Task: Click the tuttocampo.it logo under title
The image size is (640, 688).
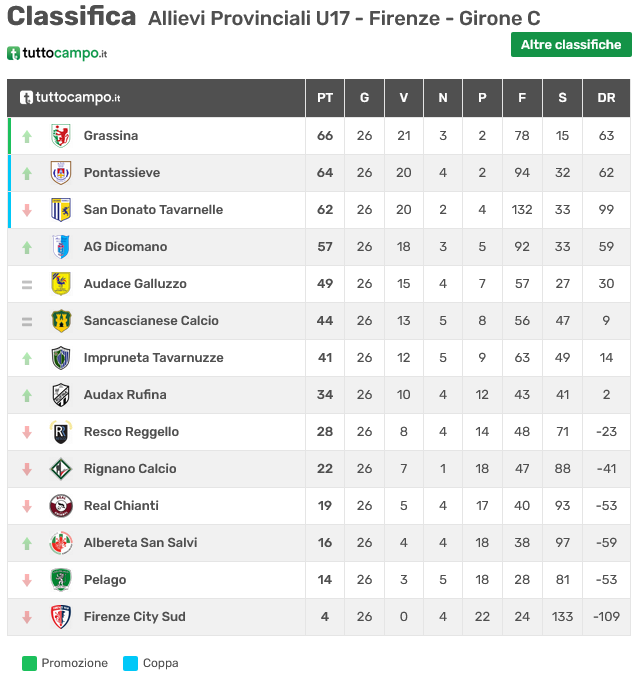Action: tap(57, 54)
